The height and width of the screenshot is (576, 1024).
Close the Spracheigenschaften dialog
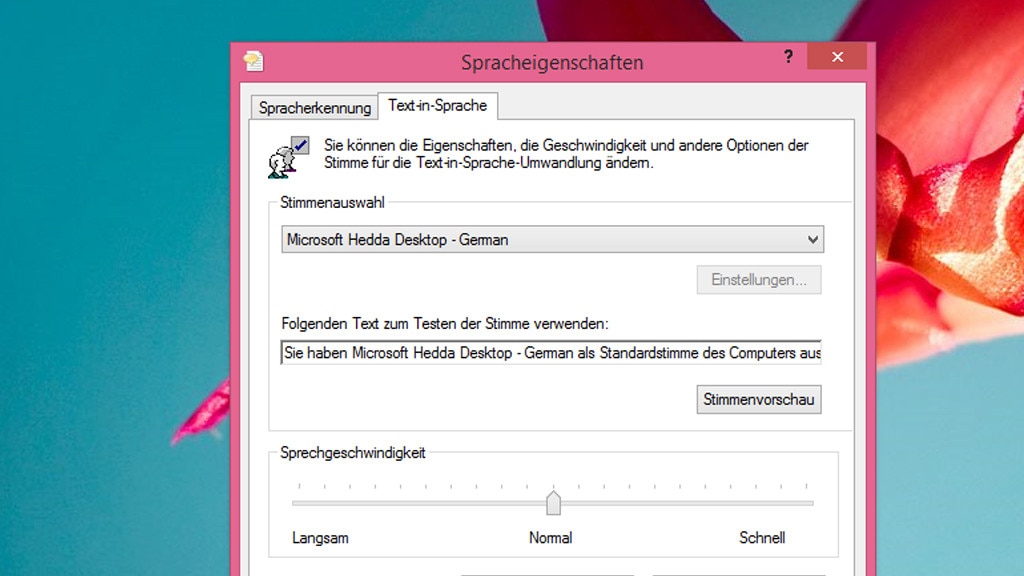point(837,57)
